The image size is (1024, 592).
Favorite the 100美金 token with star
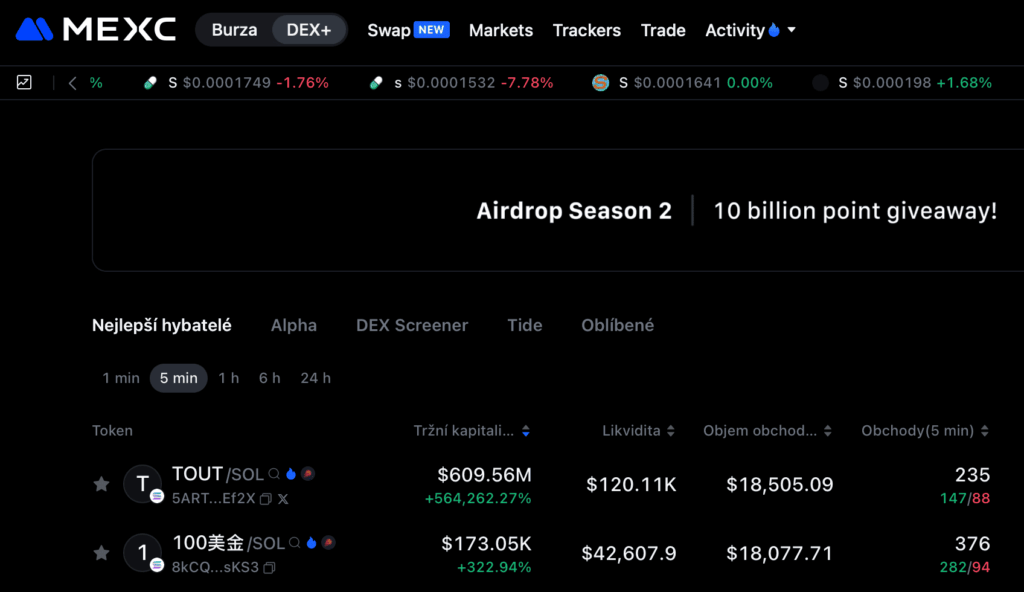[101, 553]
